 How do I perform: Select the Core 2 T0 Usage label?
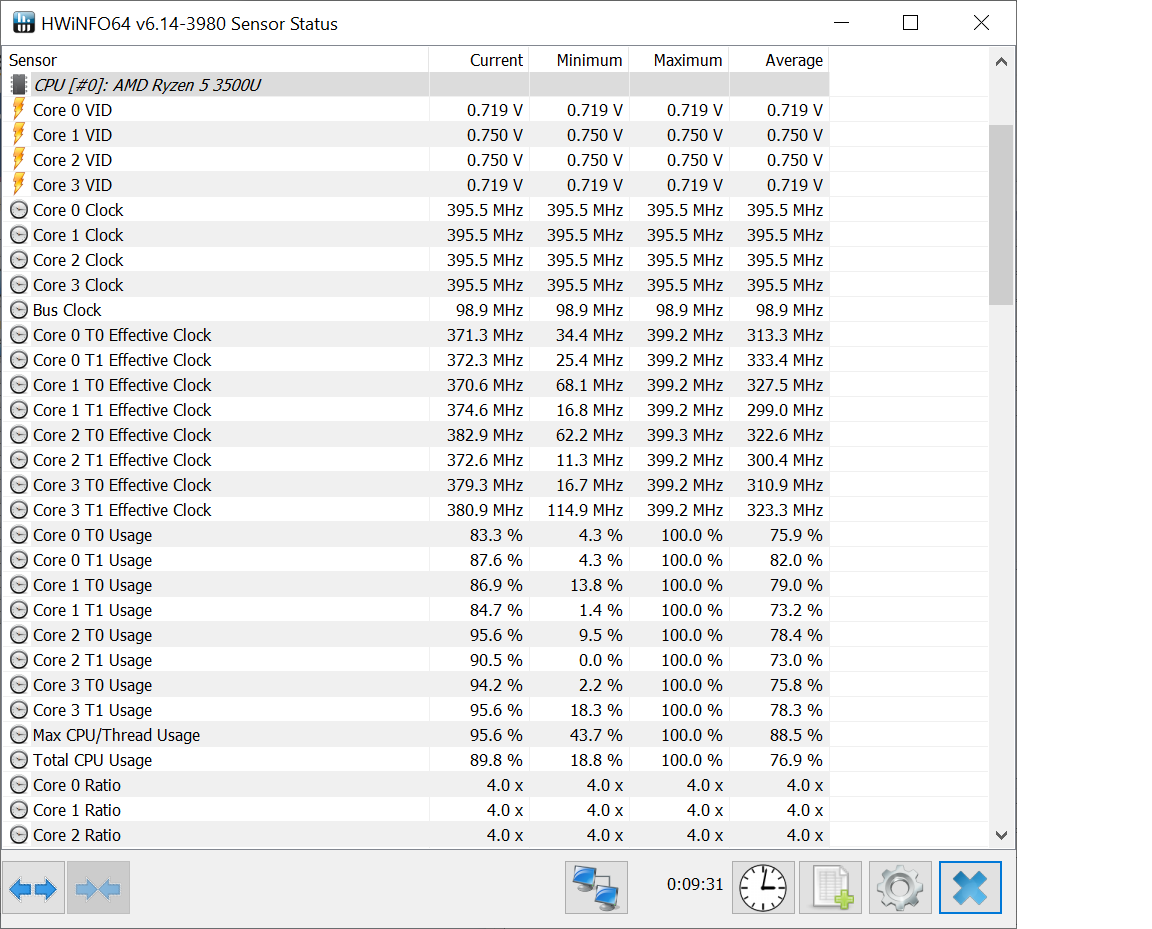93,635
